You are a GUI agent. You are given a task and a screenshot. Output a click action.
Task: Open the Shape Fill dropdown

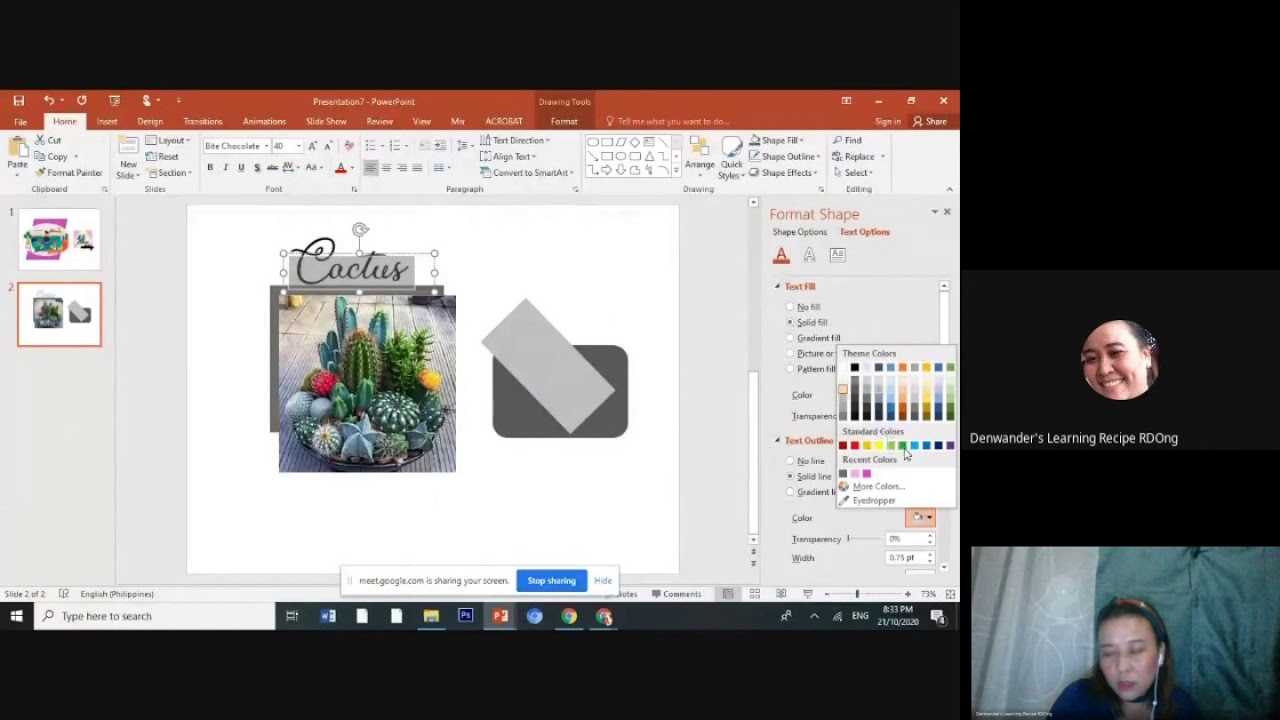(x=776, y=140)
